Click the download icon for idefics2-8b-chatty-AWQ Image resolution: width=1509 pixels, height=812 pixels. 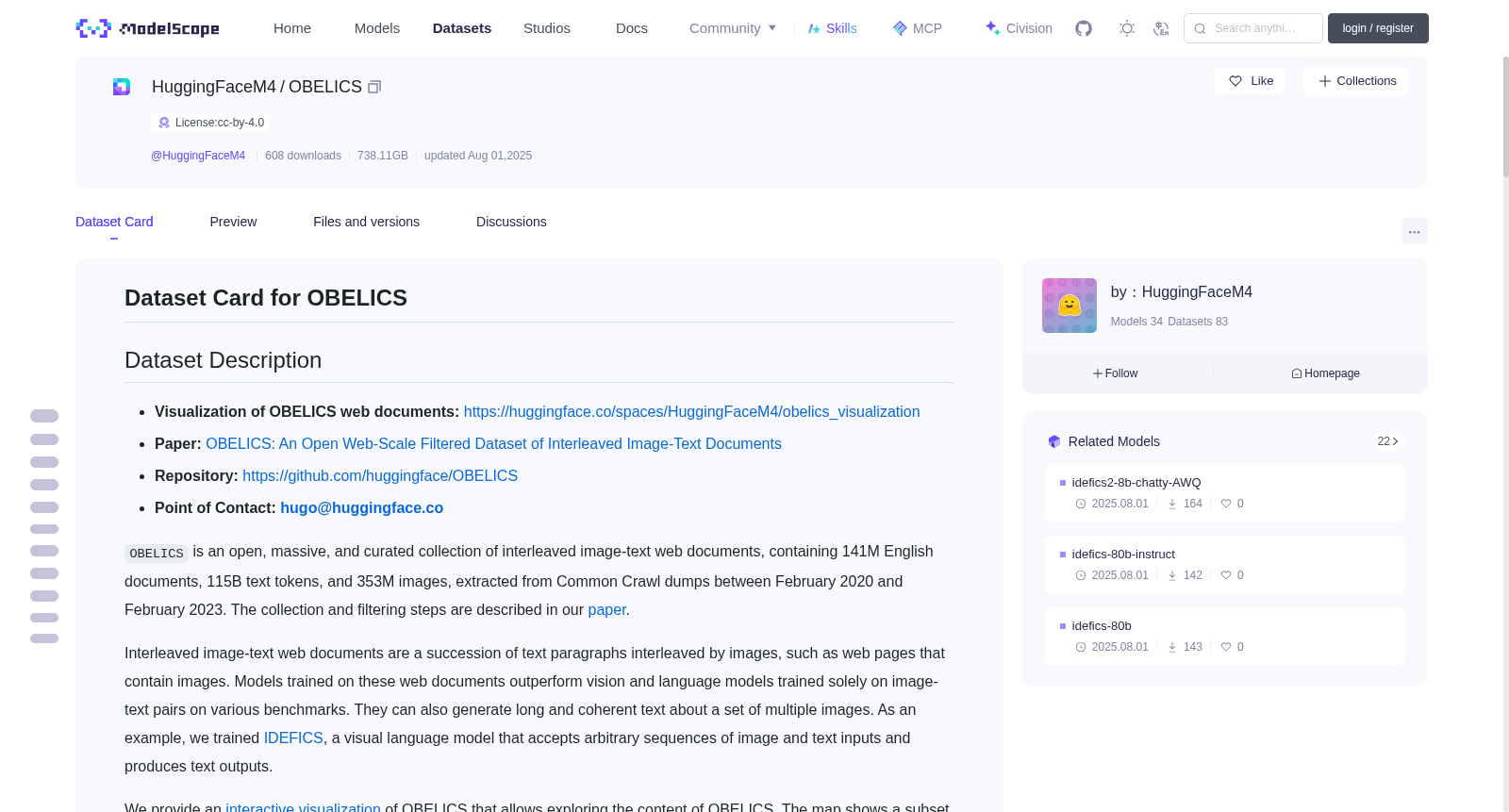coord(1172,504)
